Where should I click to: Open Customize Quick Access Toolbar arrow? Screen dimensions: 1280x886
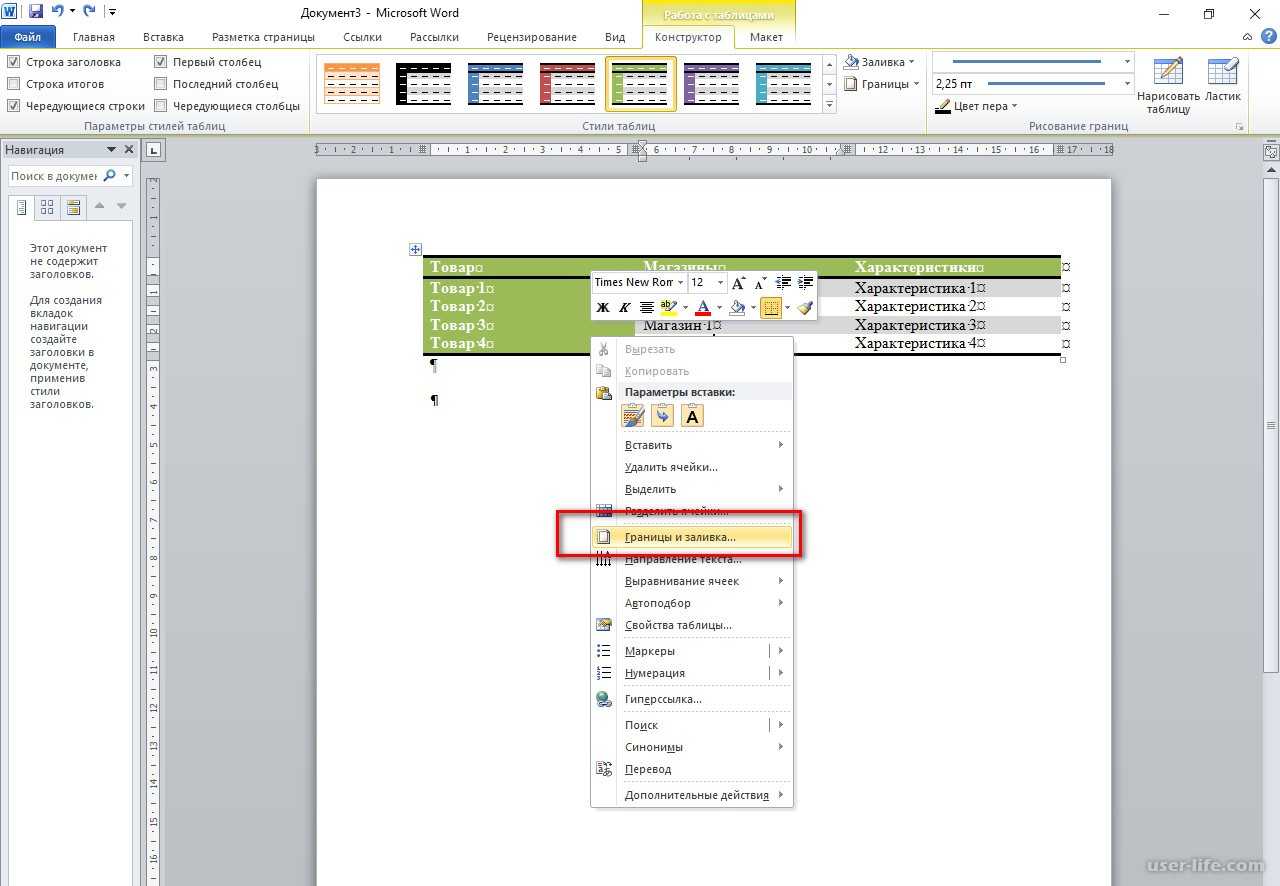point(111,13)
